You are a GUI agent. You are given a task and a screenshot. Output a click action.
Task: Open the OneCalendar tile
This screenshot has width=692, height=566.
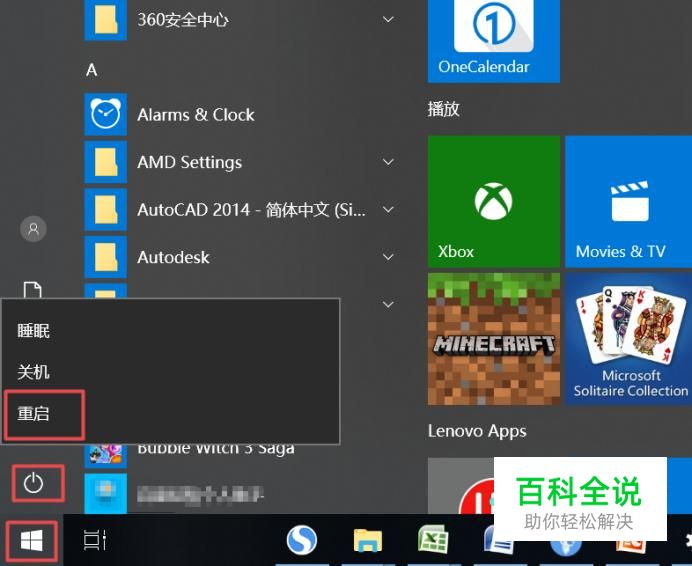tap(494, 41)
